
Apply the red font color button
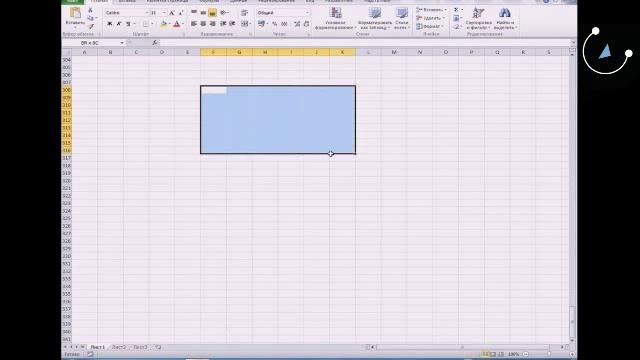tap(177, 24)
